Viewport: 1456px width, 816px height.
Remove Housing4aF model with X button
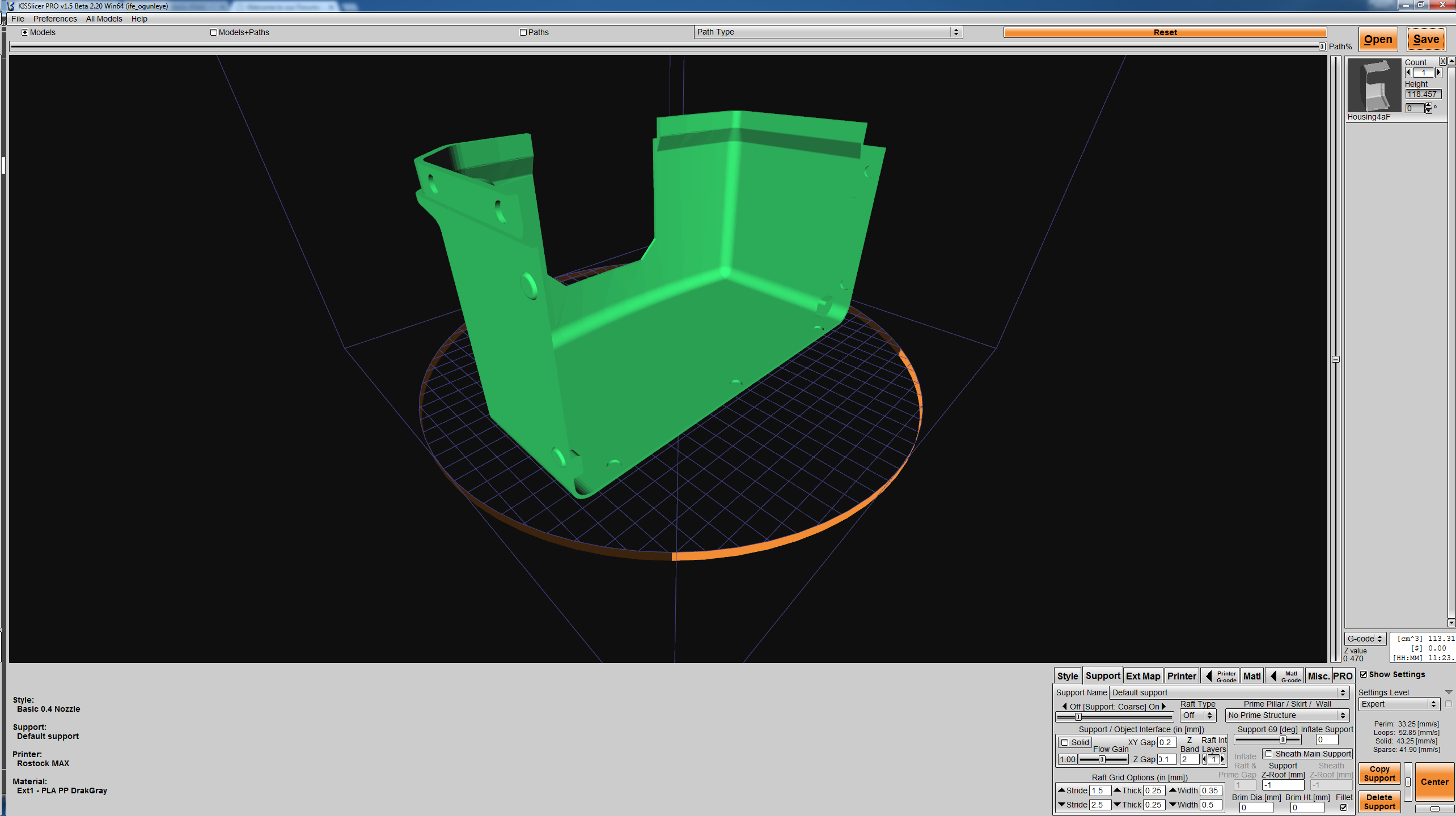1442,61
